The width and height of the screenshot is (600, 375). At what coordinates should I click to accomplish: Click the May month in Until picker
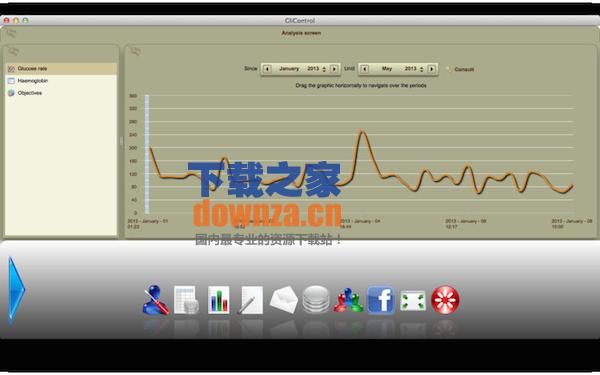(387, 68)
